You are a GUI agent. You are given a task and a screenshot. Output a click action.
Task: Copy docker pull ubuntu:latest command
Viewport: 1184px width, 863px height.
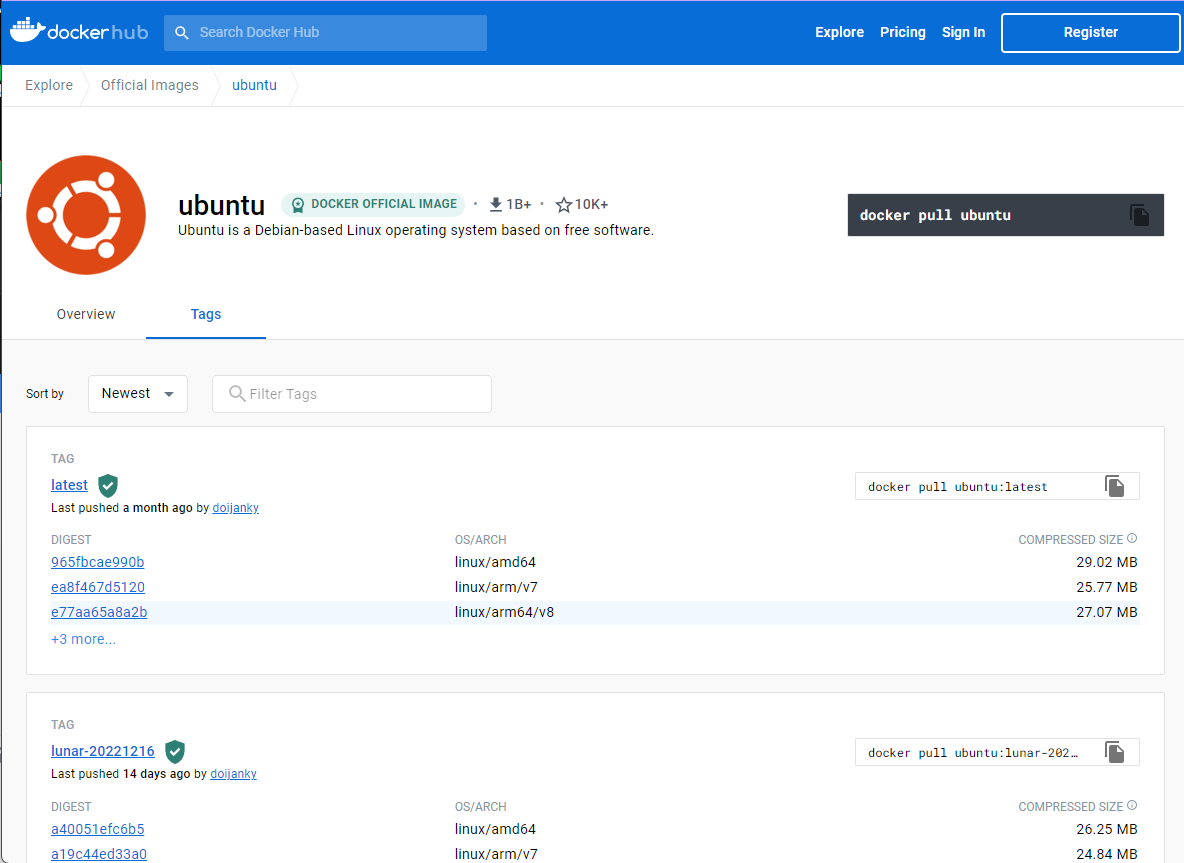1115,486
